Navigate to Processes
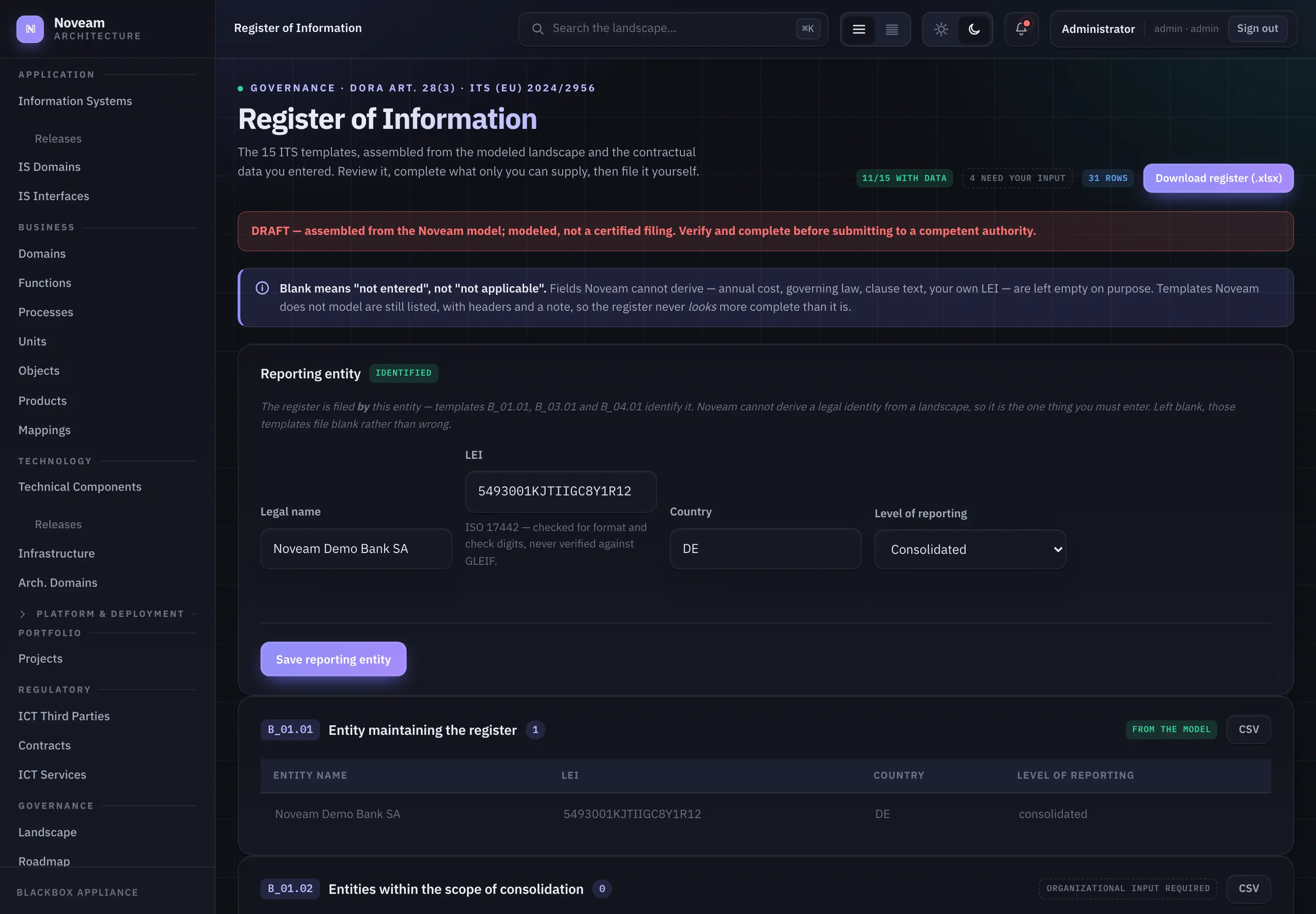The width and height of the screenshot is (1316, 914). click(x=46, y=312)
